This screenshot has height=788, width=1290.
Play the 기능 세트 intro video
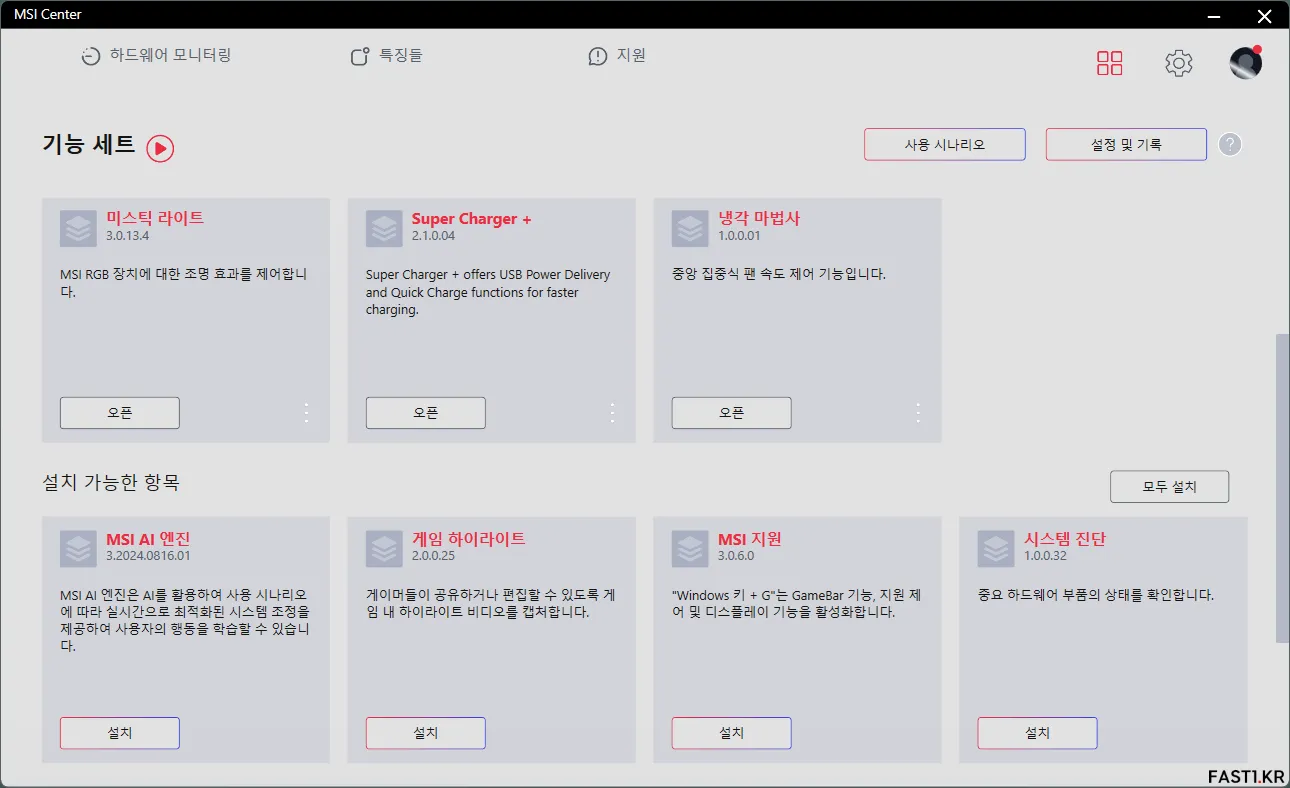coord(160,148)
